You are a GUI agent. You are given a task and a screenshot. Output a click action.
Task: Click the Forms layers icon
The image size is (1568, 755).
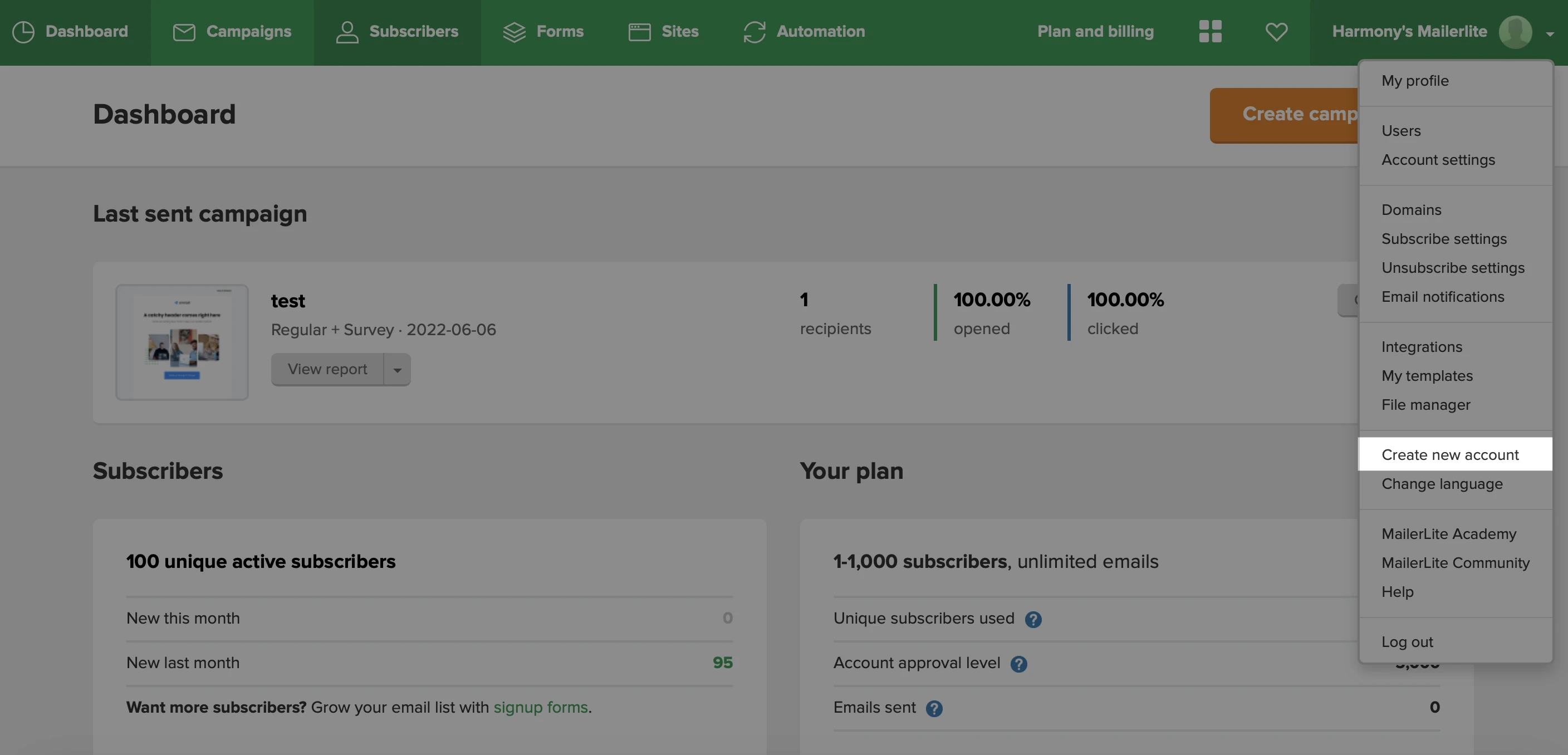click(514, 32)
